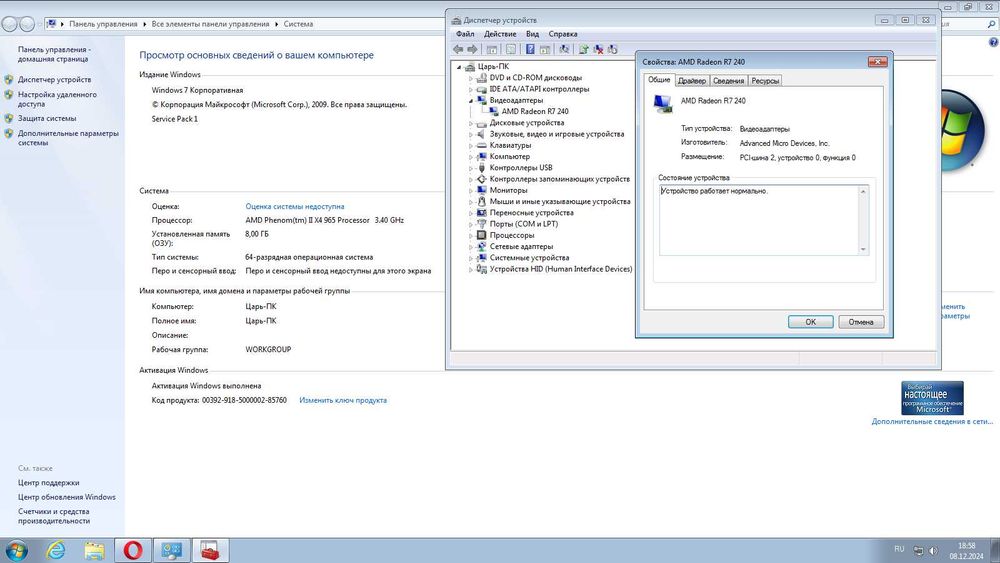
Task: Open Центр обновления Windows link
Action: tap(67, 497)
